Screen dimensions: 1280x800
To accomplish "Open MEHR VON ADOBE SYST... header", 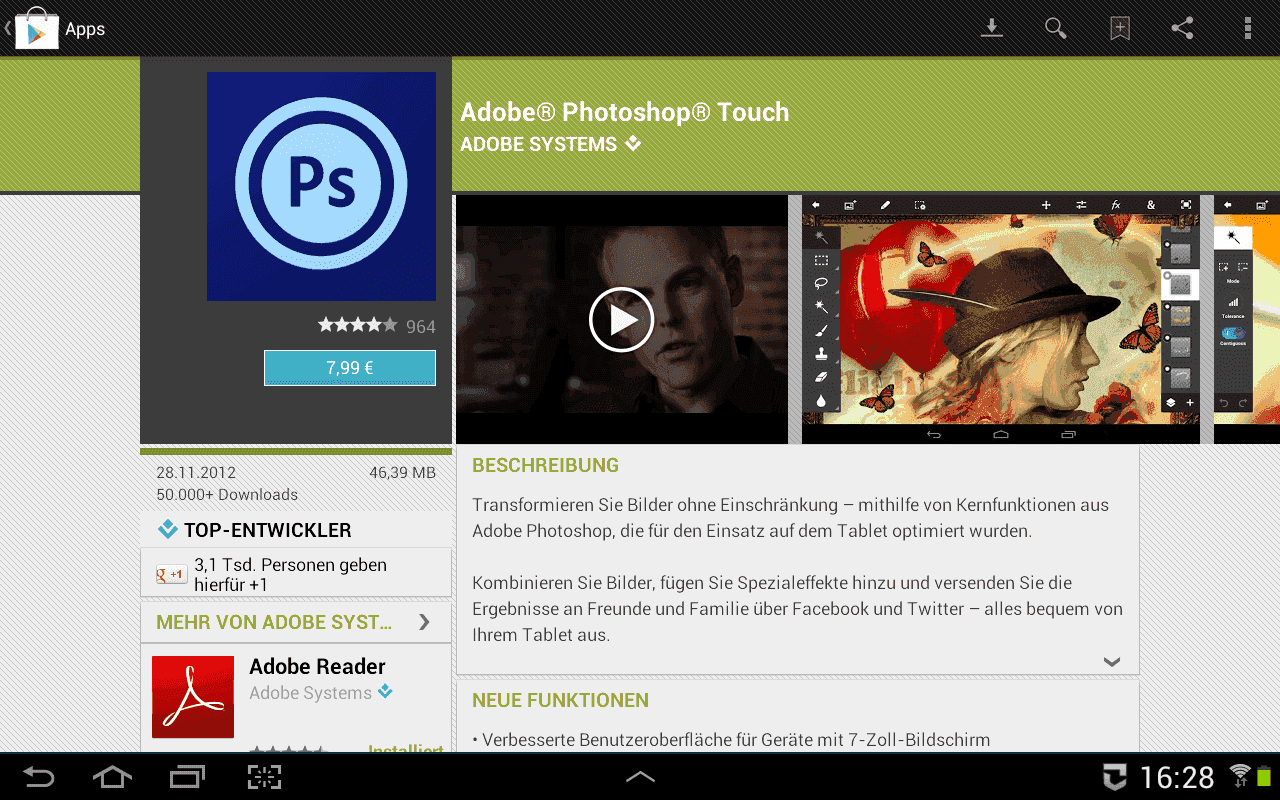I will coord(296,622).
